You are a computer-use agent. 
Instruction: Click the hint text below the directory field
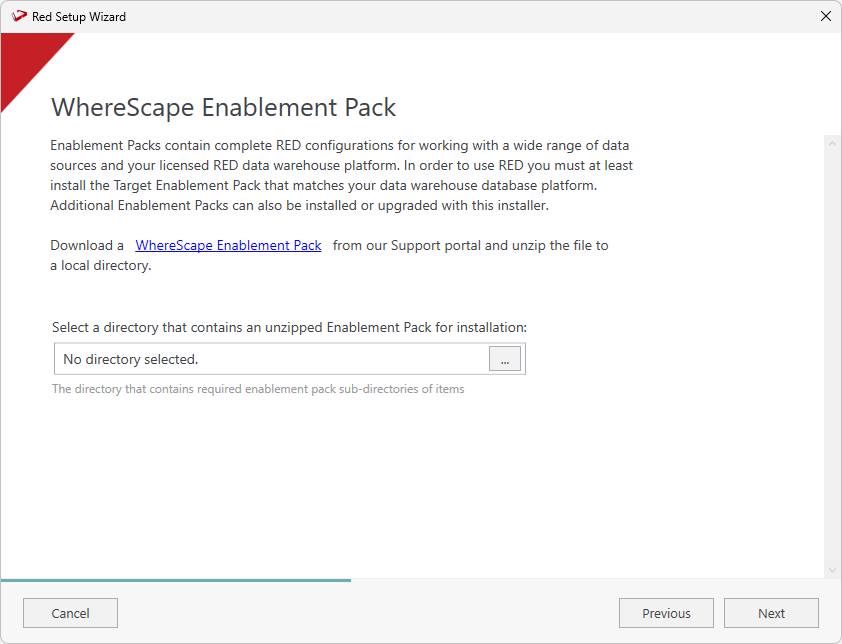coord(258,389)
